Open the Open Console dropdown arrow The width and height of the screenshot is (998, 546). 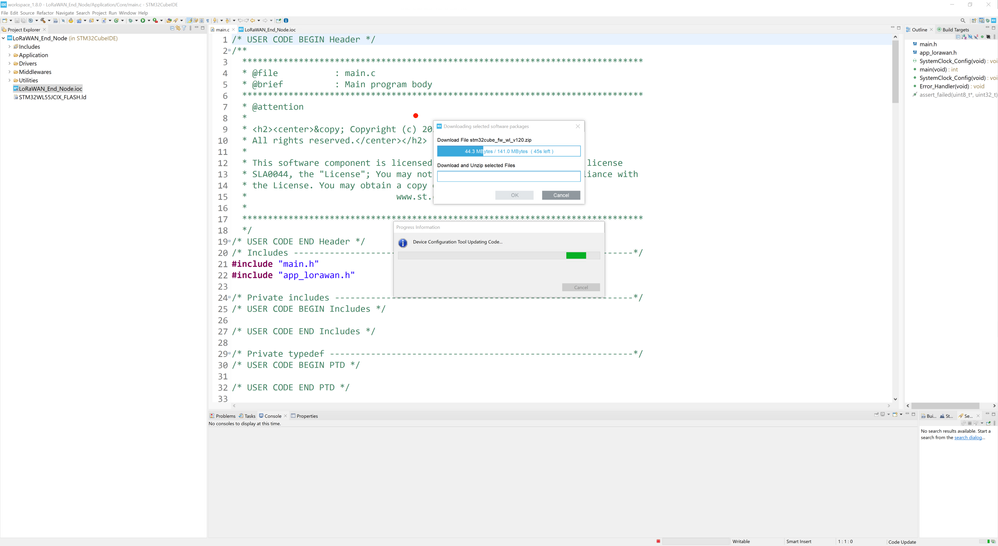tap(901, 414)
